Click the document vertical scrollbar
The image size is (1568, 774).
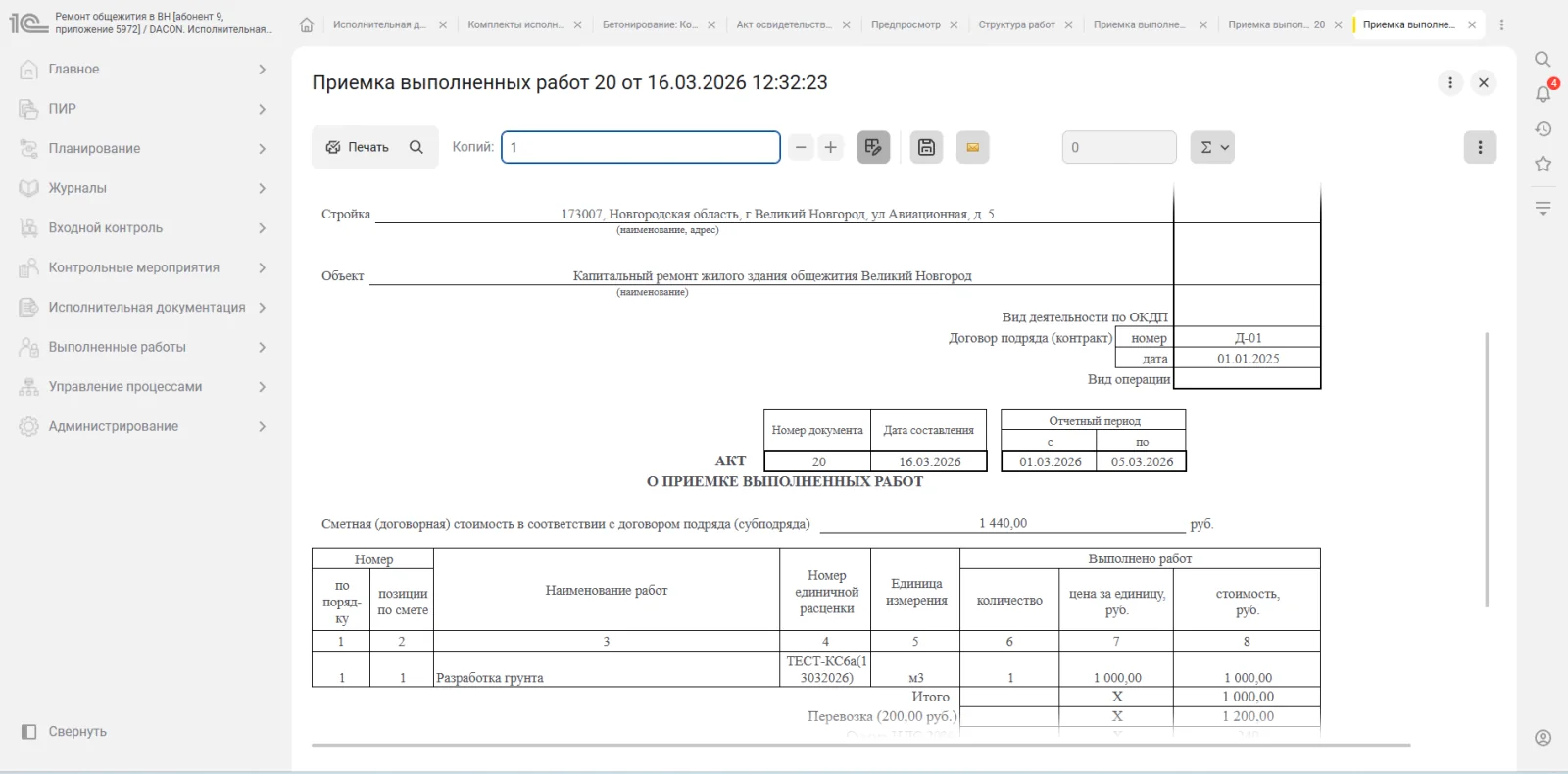coord(1487,470)
